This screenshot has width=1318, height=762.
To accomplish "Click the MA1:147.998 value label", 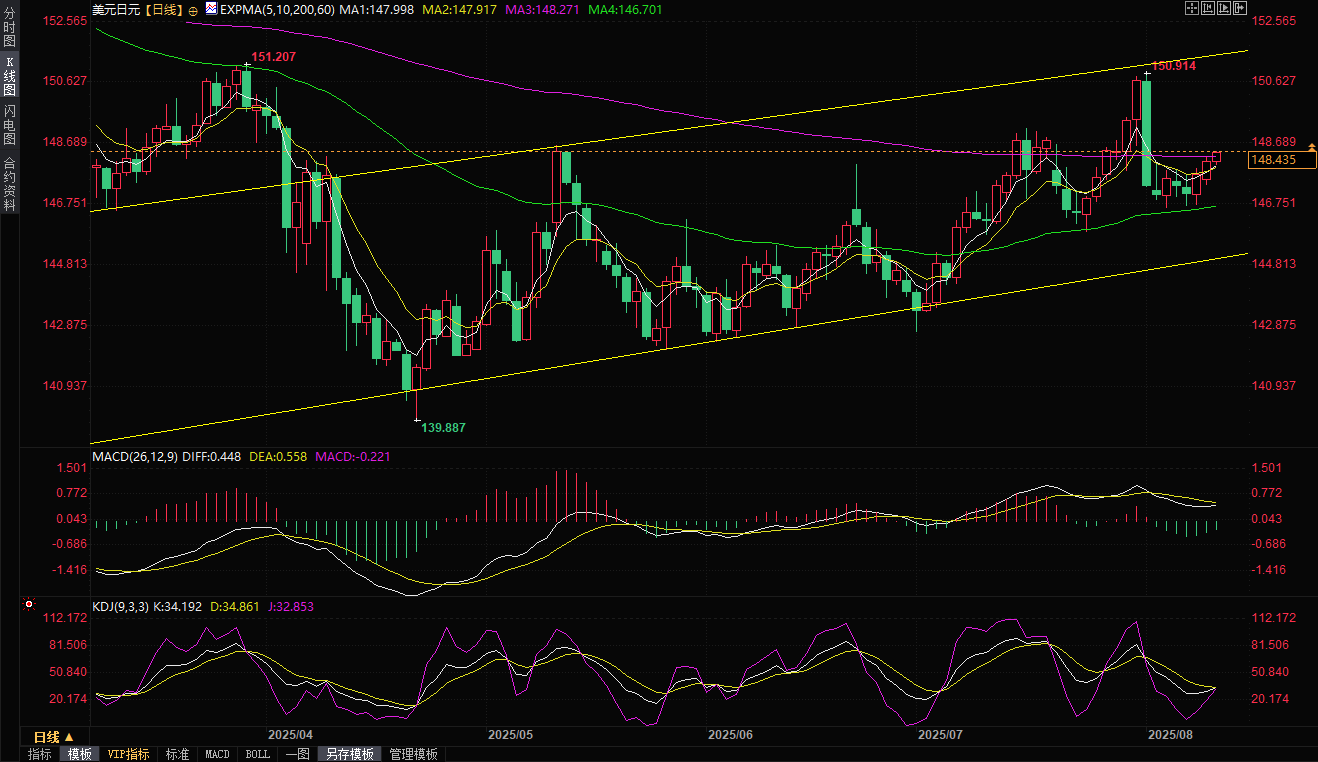I will [x=379, y=9].
